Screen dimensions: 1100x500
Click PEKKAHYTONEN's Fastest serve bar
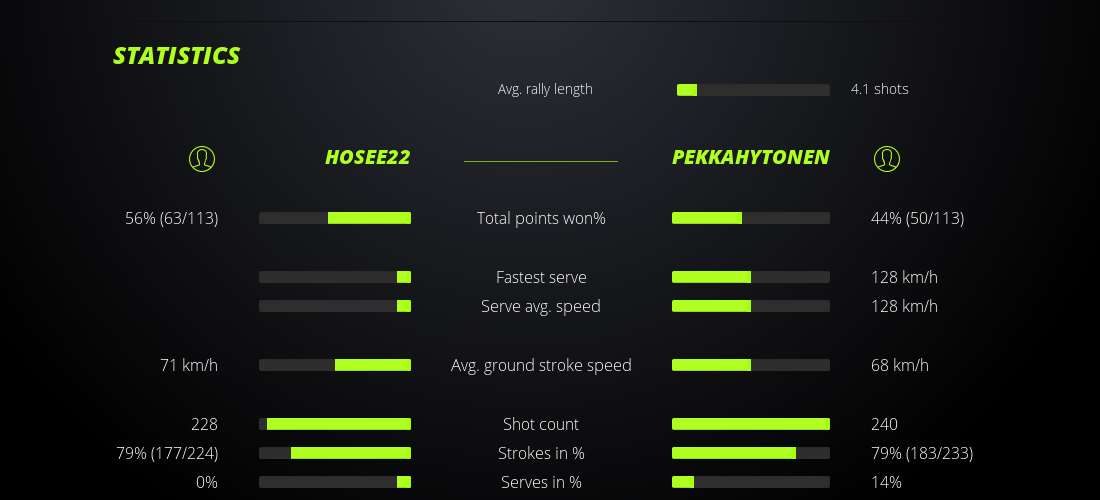coord(750,277)
